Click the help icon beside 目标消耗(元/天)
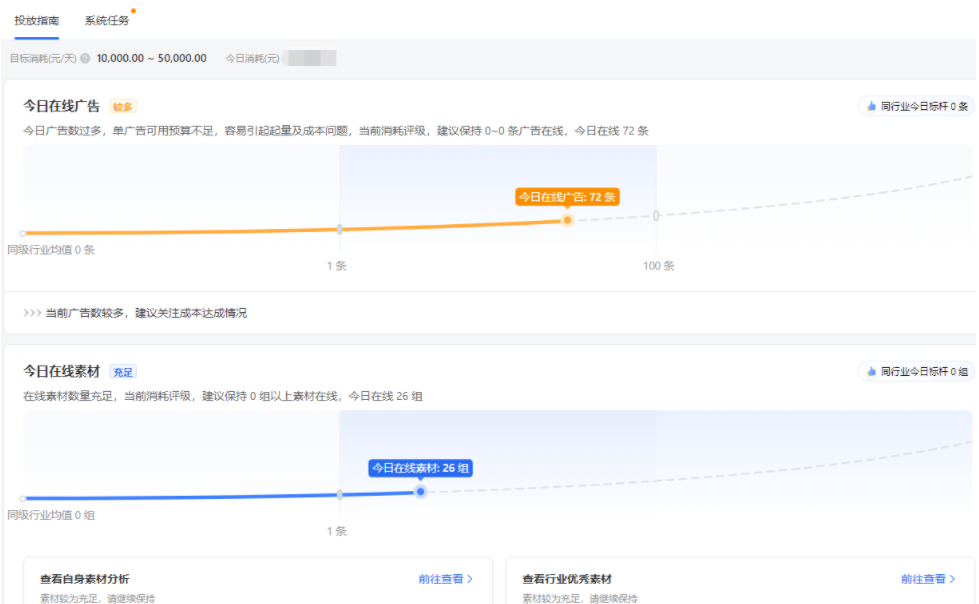The width and height of the screenshot is (979, 604). click(x=85, y=58)
